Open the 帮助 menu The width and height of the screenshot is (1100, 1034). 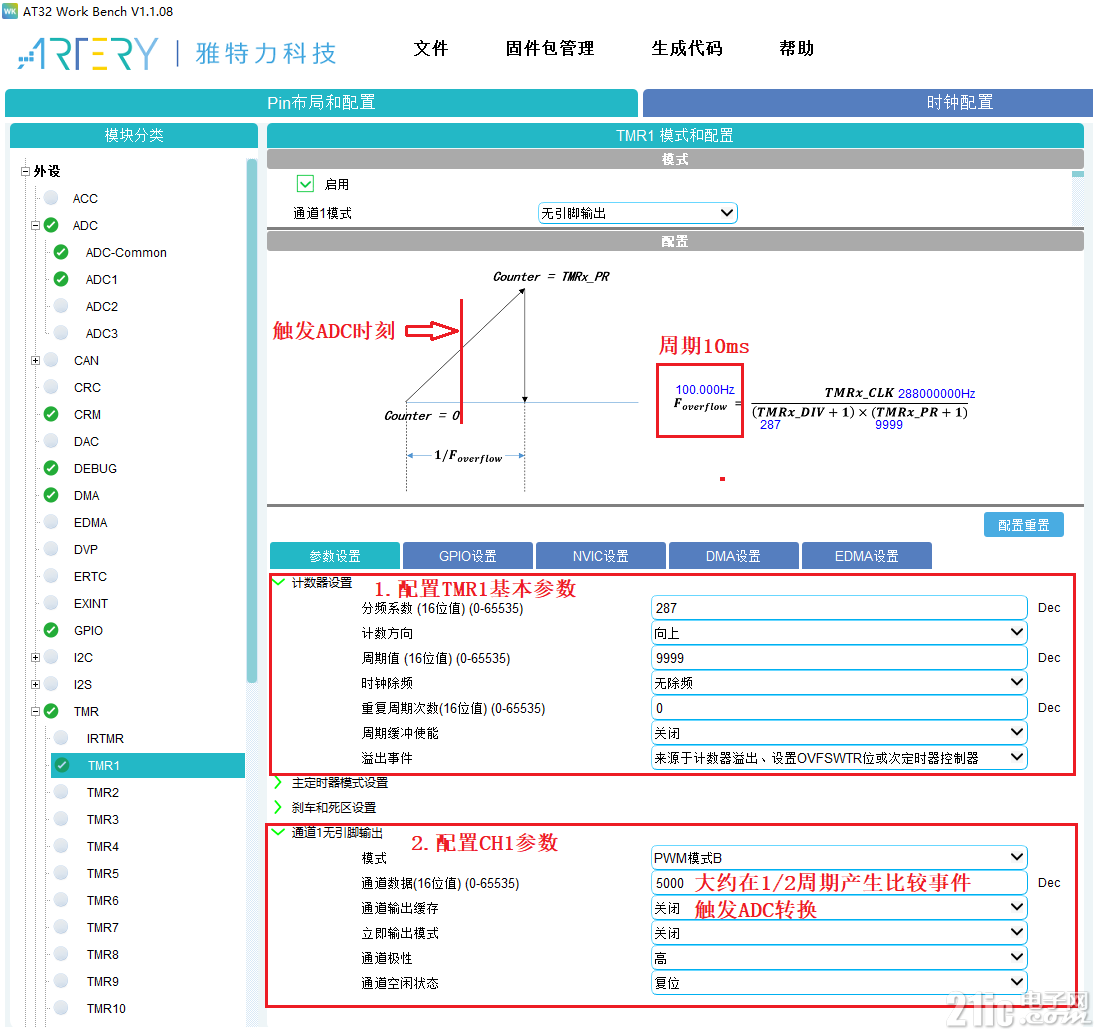(796, 48)
